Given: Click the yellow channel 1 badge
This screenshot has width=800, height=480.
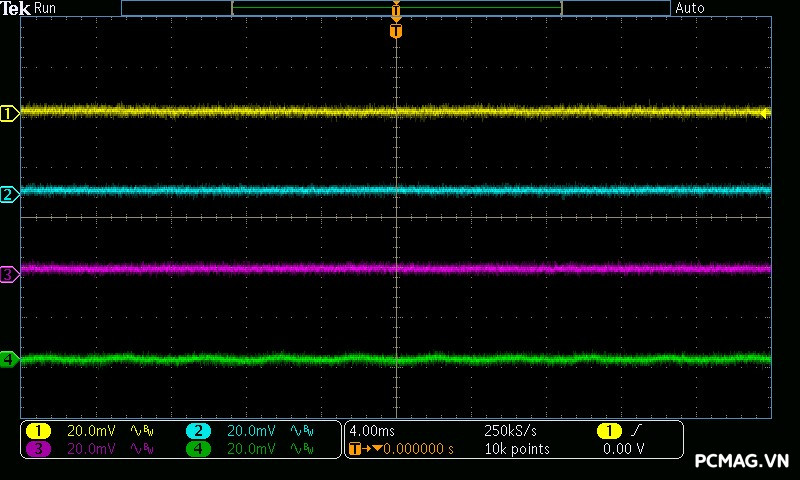Looking at the screenshot, I should (38, 431).
